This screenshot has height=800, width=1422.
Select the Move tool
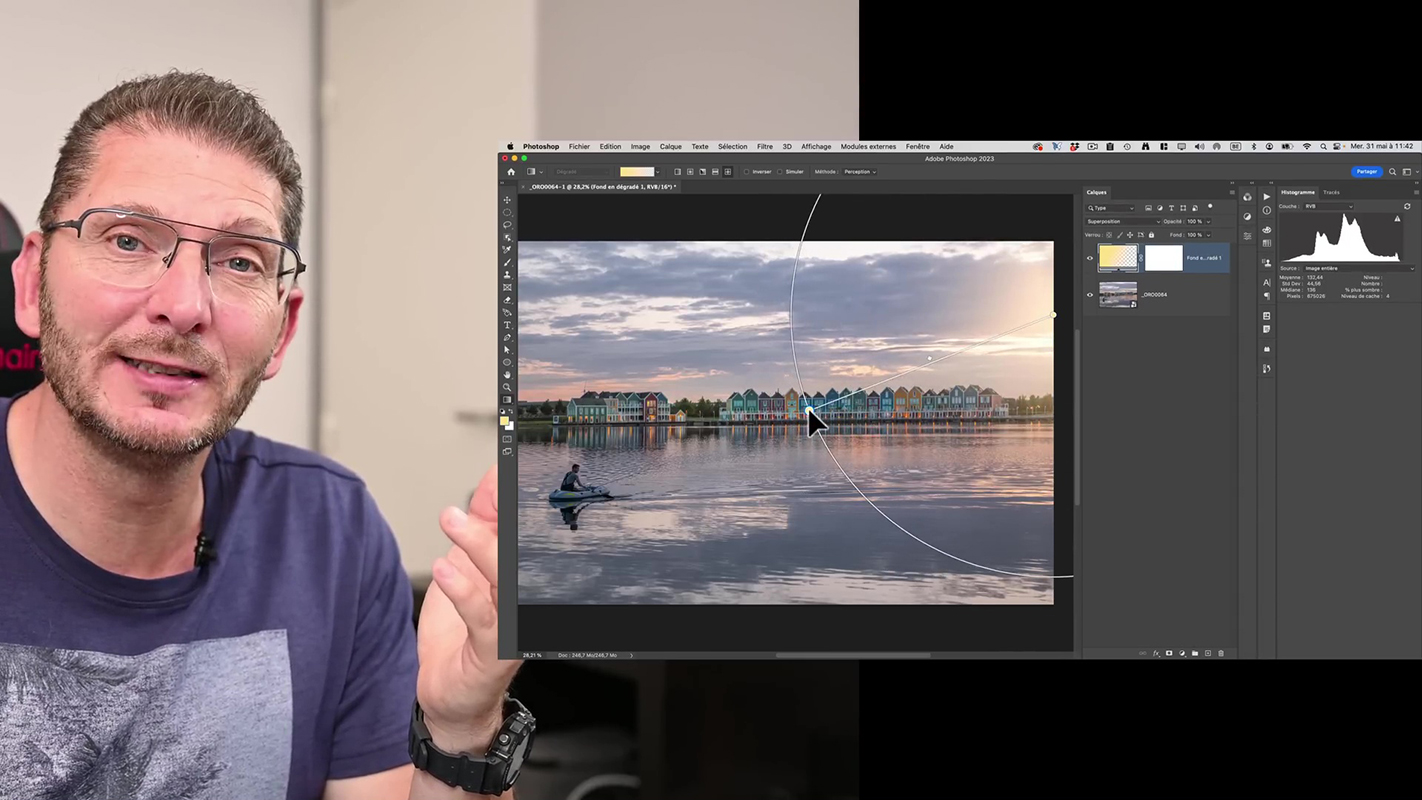508,200
